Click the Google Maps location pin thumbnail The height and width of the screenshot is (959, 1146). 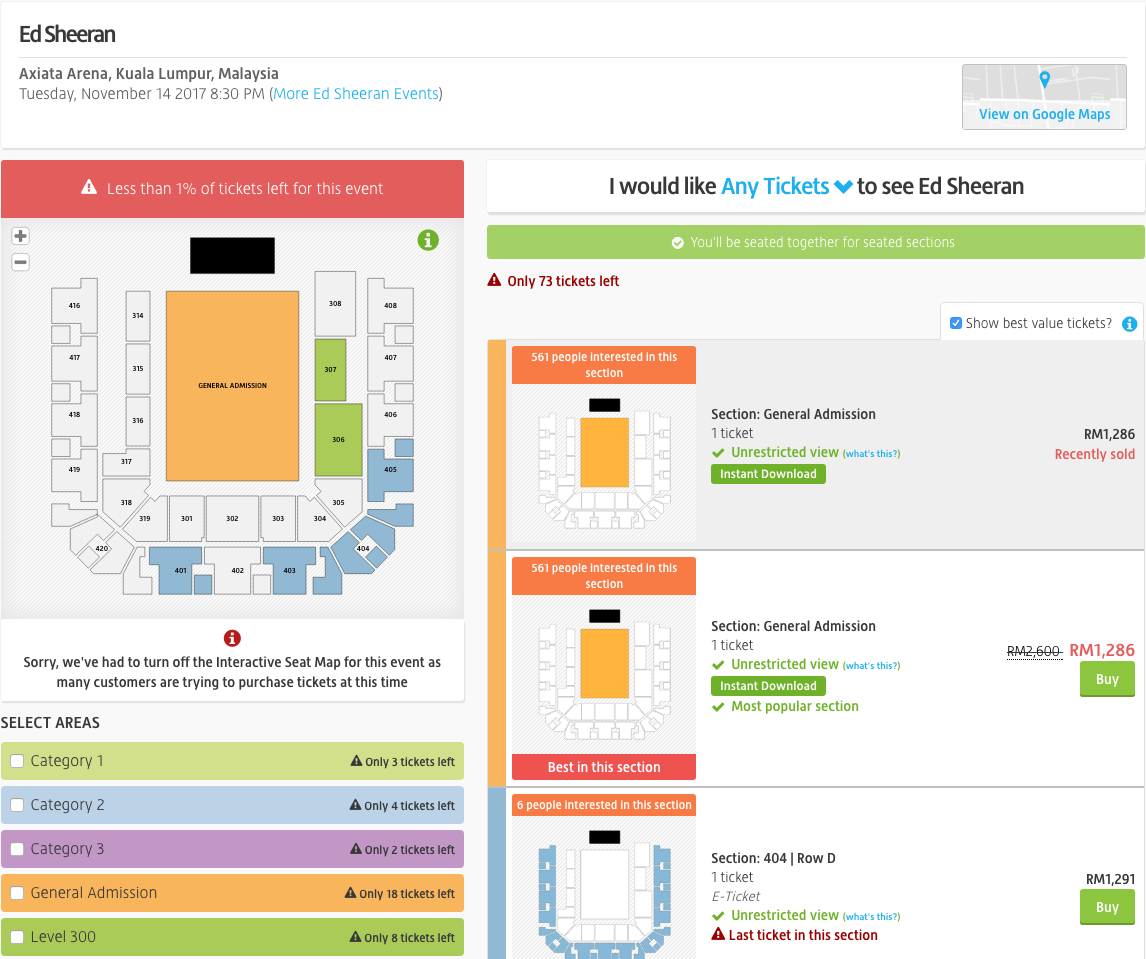coord(1044,84)
